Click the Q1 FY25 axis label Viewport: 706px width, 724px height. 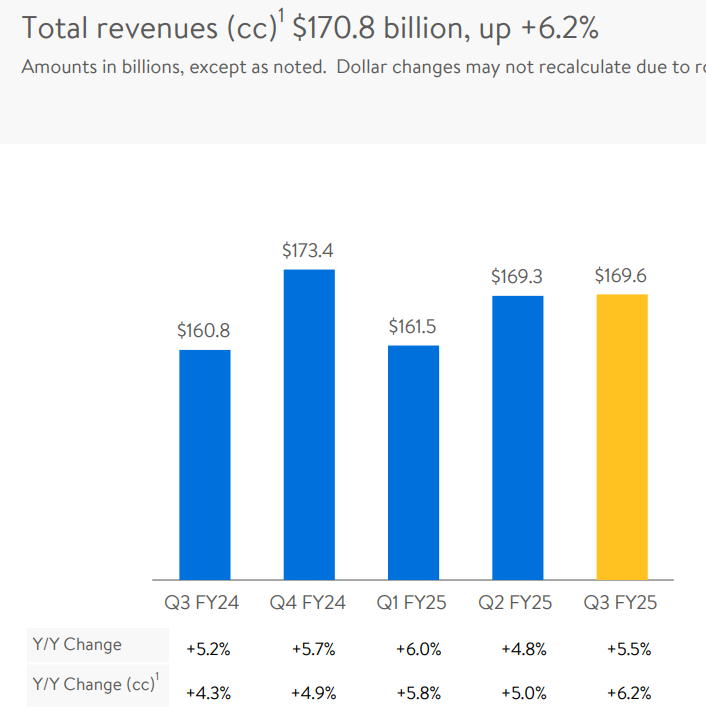tap(411, 603)
